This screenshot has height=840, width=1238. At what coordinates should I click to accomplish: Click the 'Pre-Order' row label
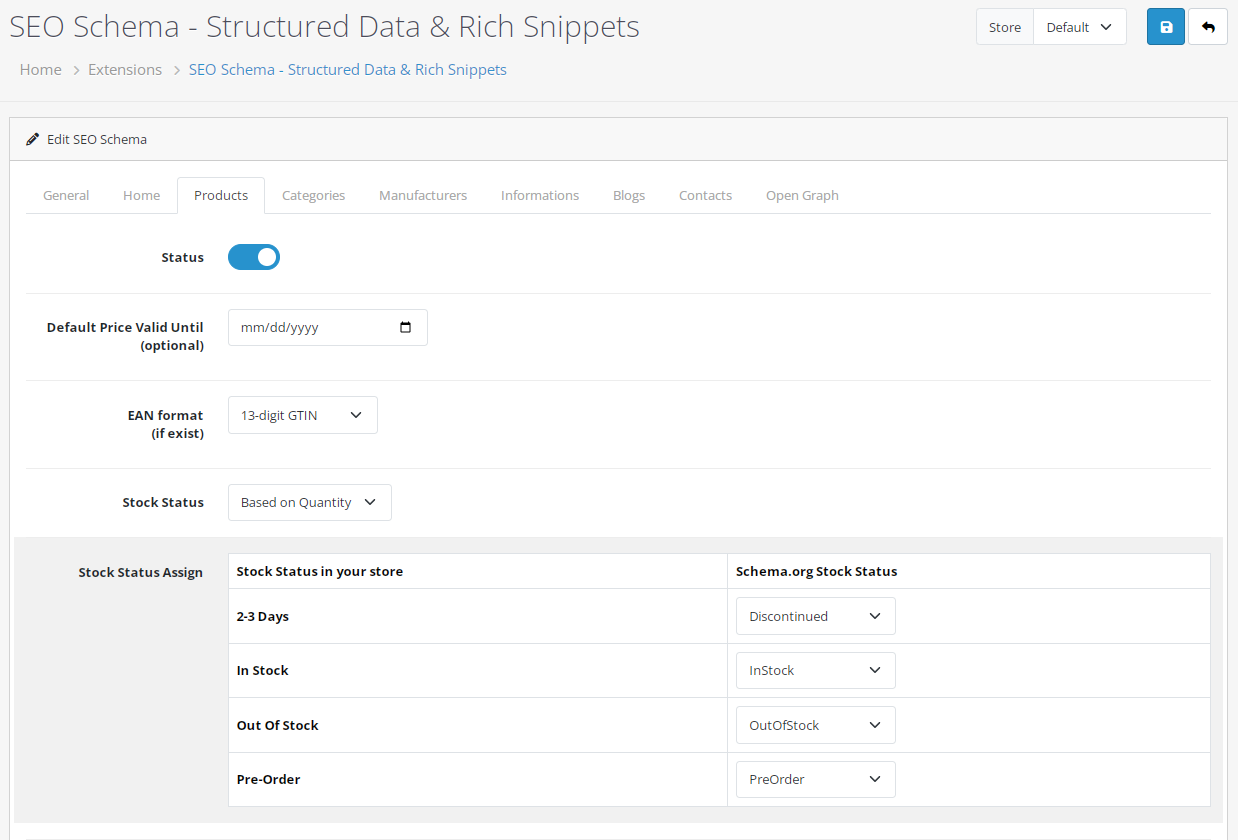pos(269,779)
